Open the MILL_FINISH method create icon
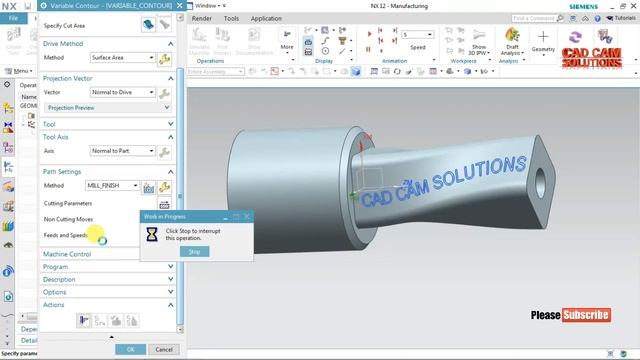 (x=149, y=187)
